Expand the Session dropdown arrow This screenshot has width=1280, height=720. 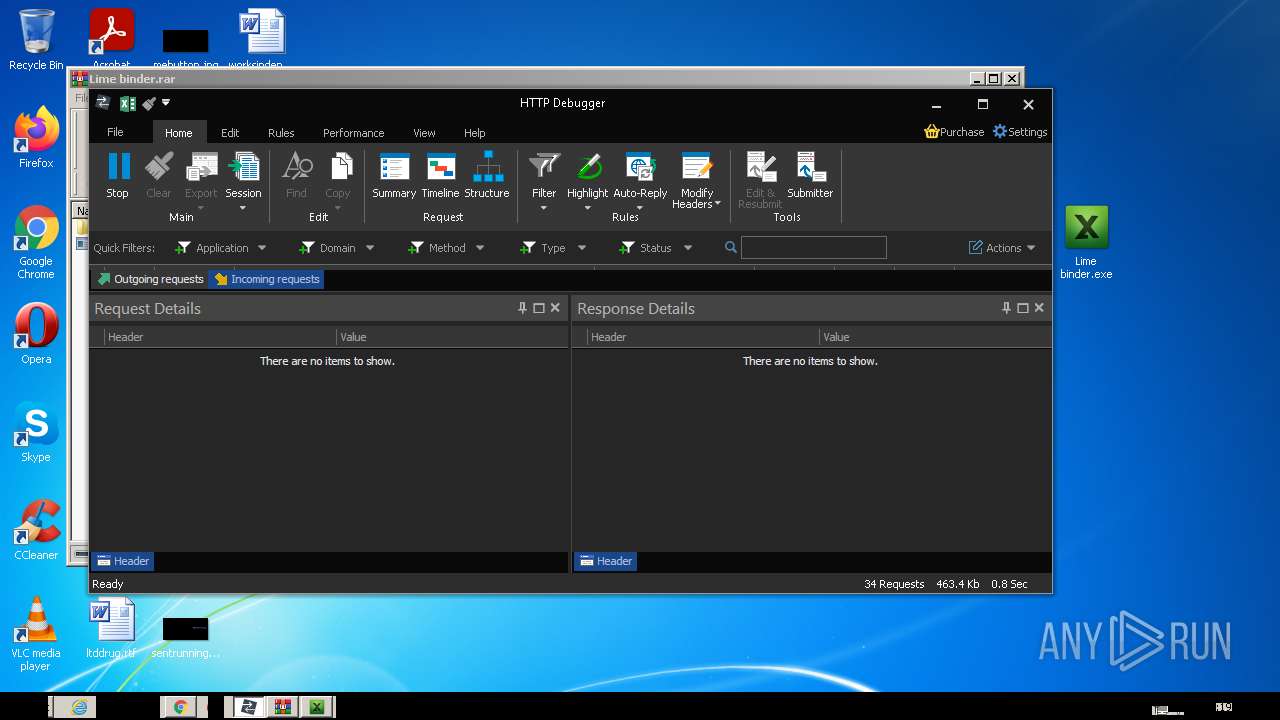(243, 208)
